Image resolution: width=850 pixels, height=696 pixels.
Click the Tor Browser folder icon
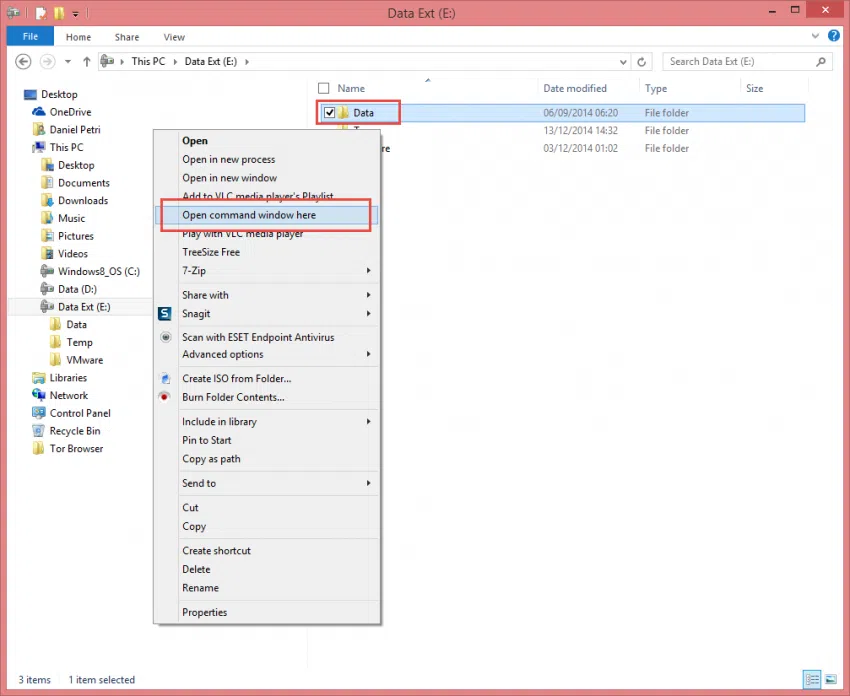[38, 448]
